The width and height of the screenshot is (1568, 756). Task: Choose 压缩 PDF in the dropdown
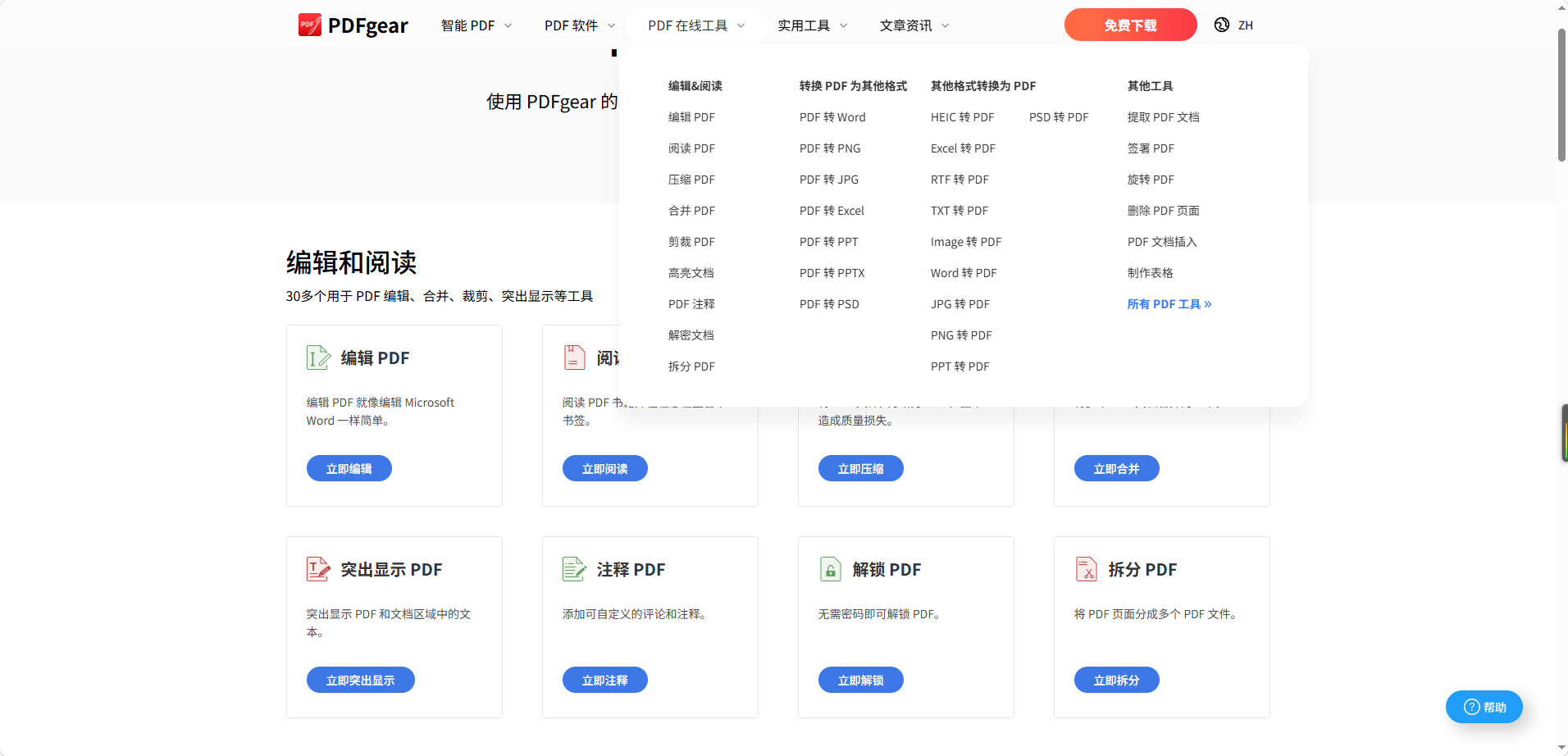click(691, 180)
